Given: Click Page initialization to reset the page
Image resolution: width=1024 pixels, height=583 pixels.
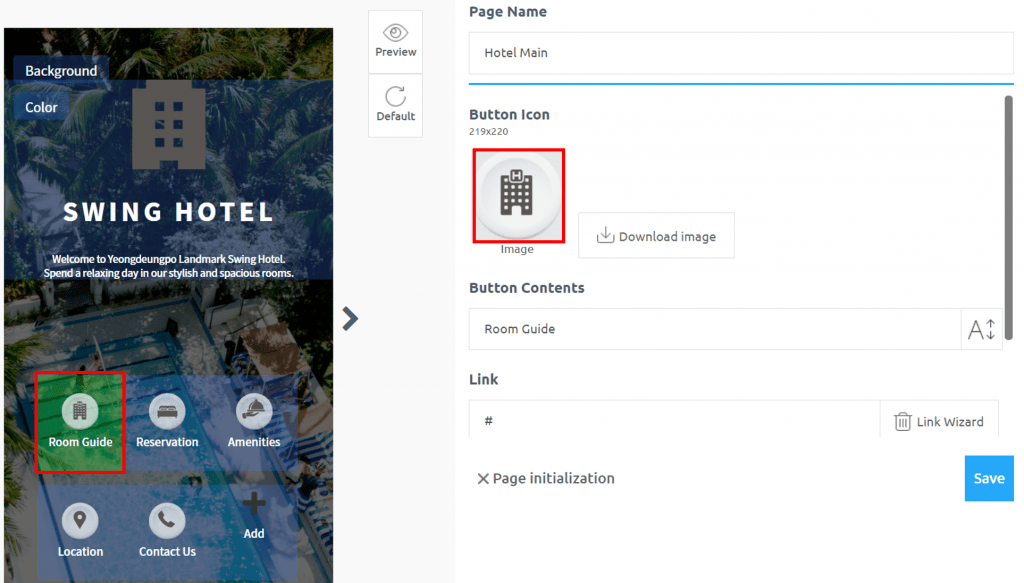Looking at the screenshot, I should 546,478.
